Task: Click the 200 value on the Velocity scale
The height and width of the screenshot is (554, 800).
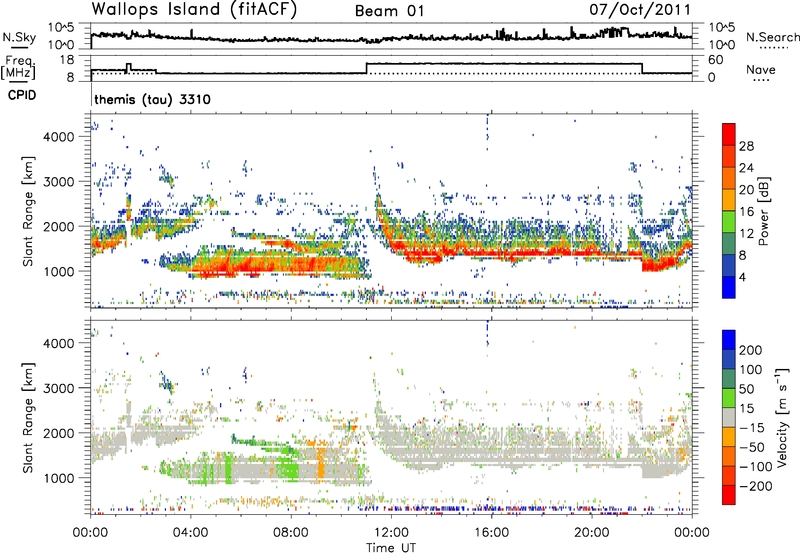Action: click(x=751, y=350)
